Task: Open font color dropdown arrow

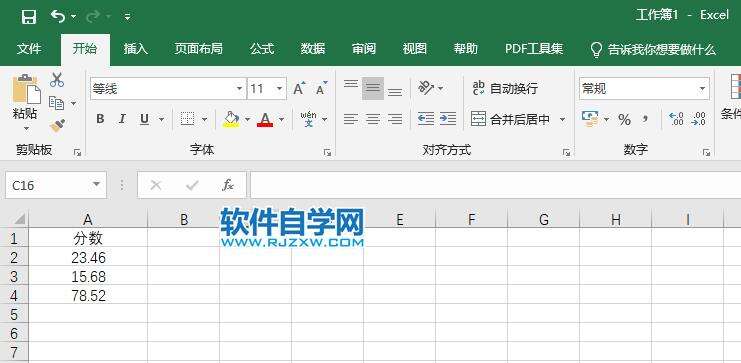Action: [281, 120]
